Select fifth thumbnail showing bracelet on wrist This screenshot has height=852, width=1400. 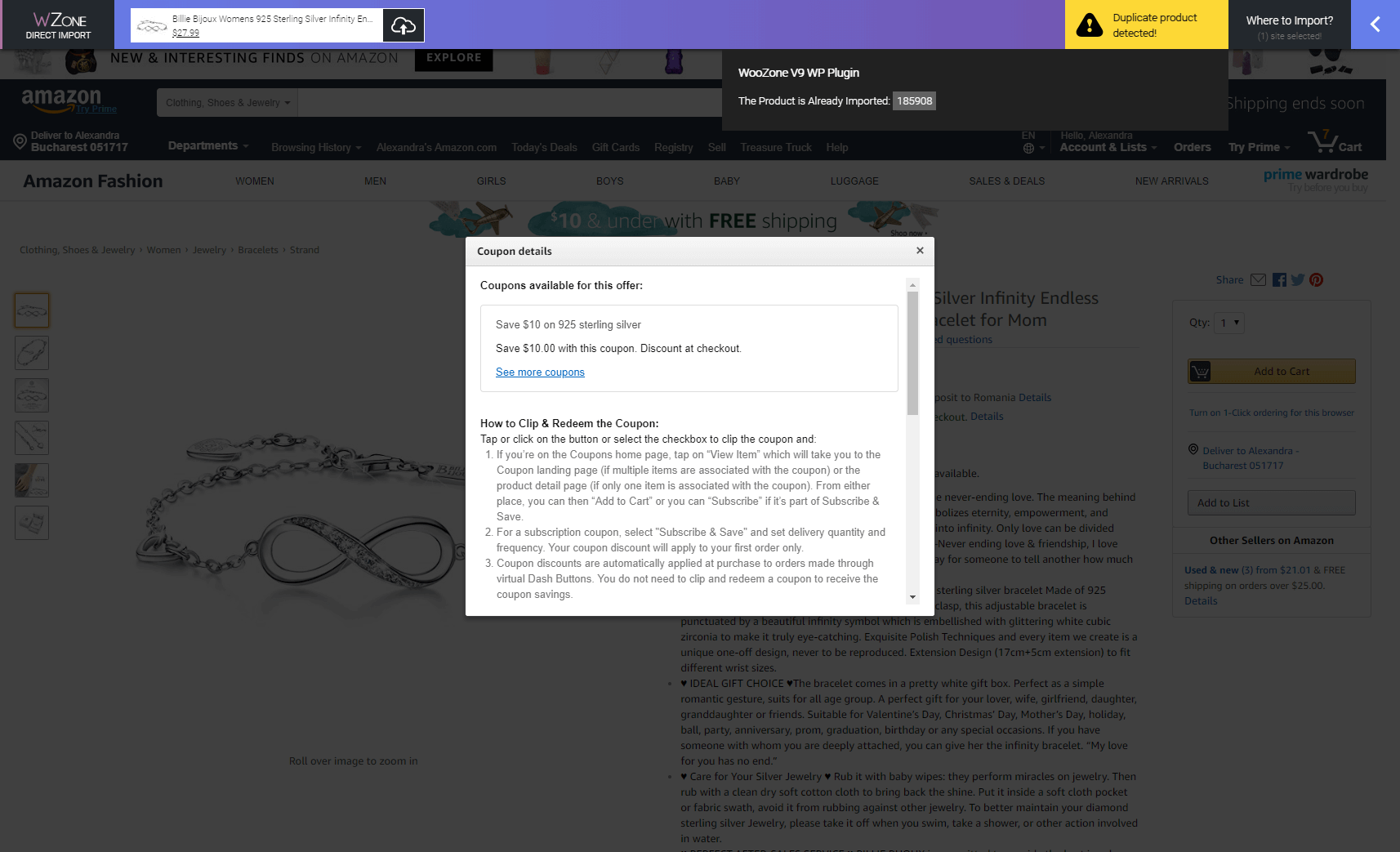tap(32, 480)
